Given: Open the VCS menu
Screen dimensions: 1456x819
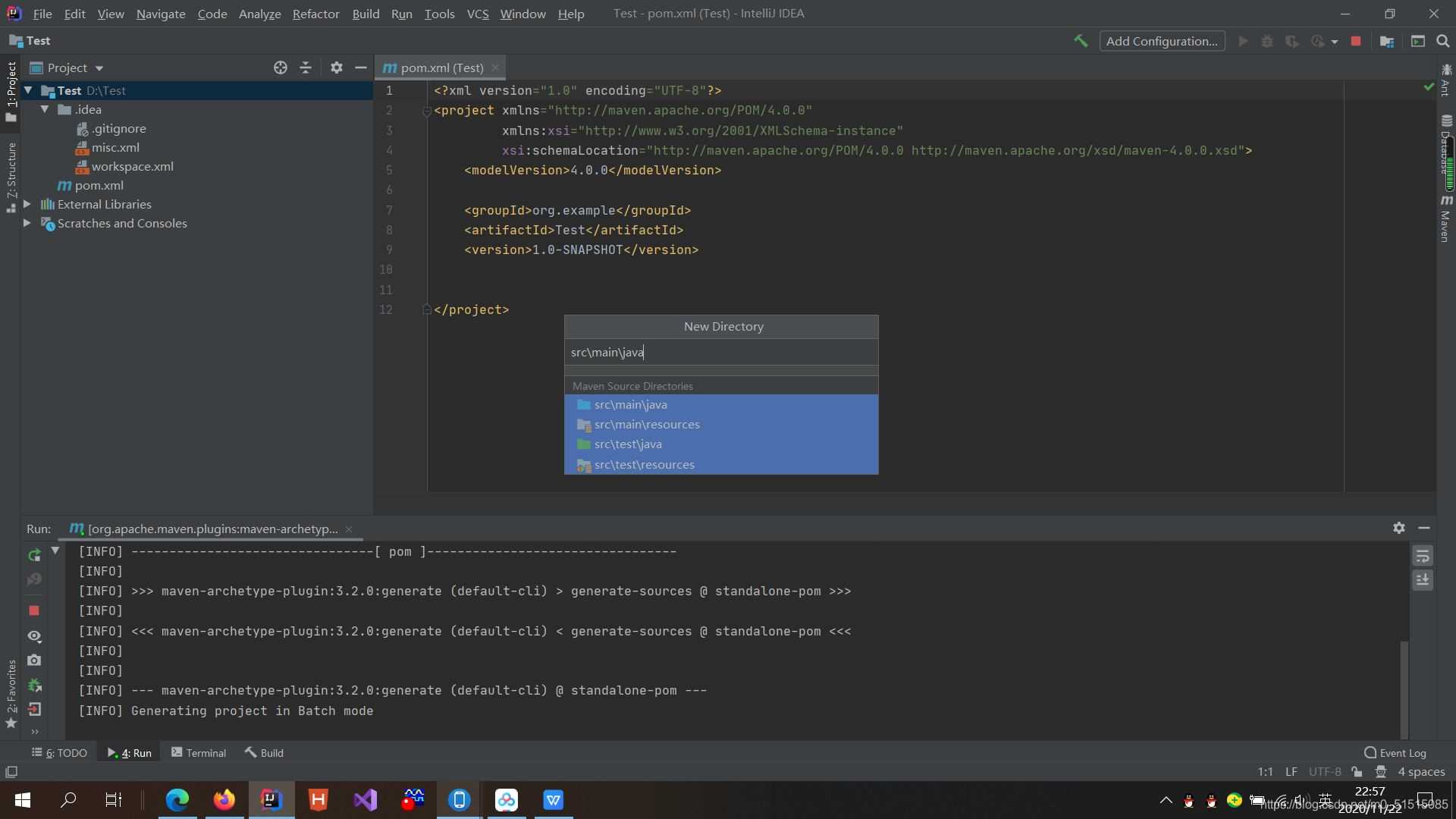Looking at the screenshot, I should [x=478, y=14].
